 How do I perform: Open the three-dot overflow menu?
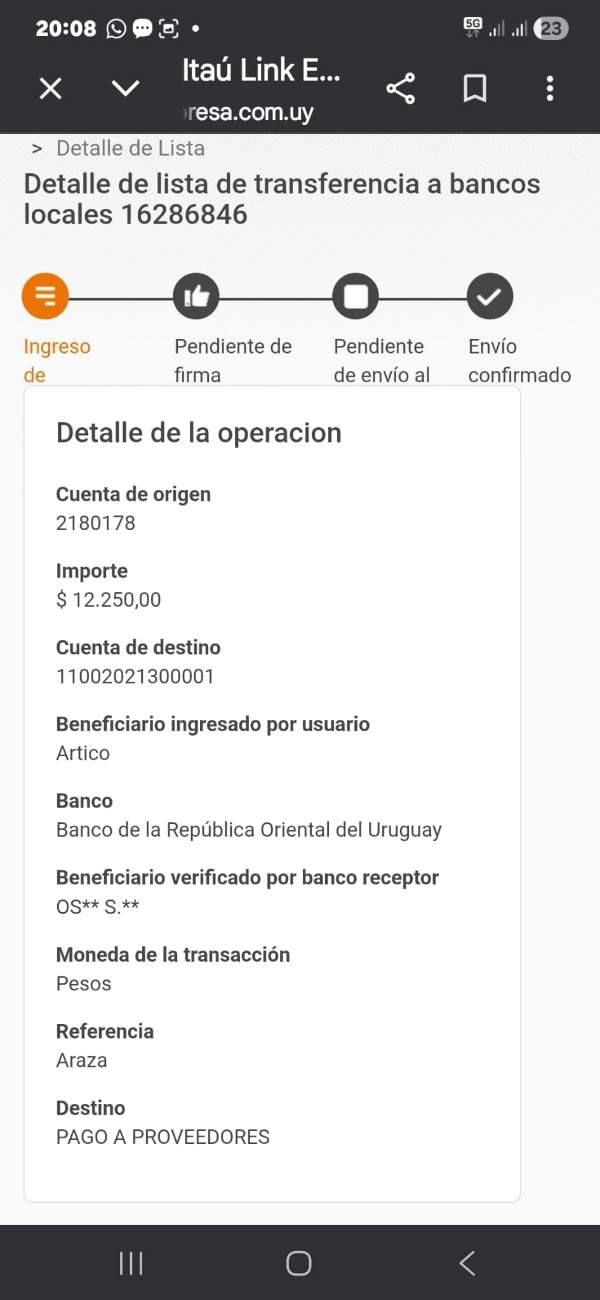(550, 89)
